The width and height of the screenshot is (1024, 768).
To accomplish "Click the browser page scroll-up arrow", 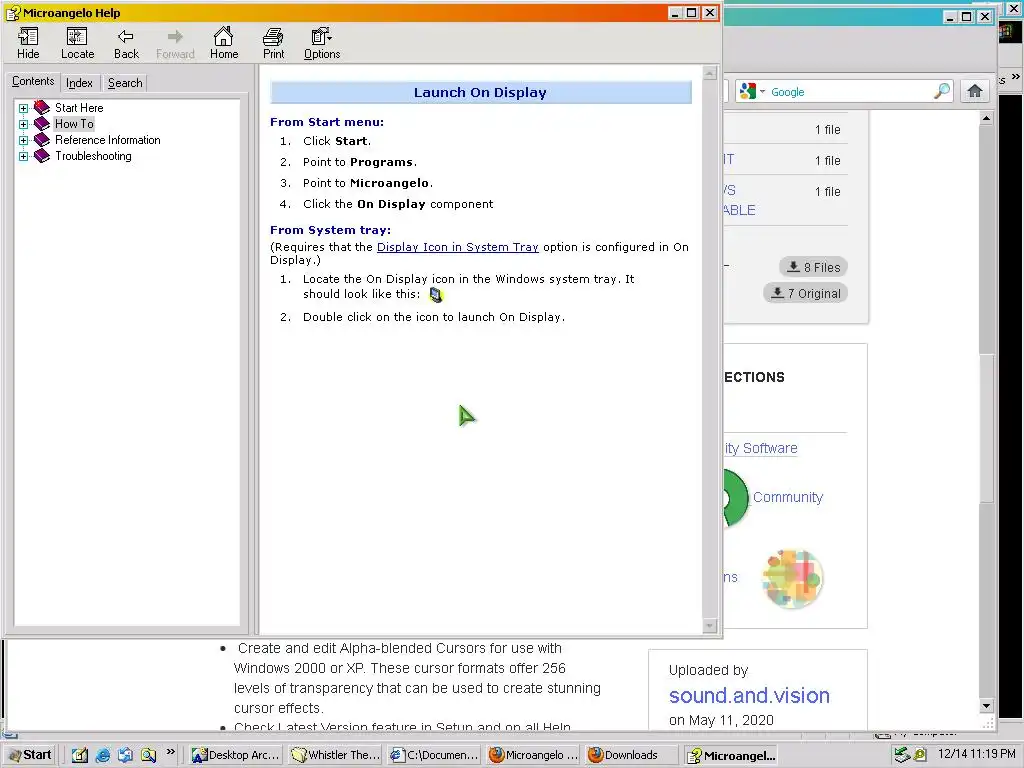I will coord(987,118).
